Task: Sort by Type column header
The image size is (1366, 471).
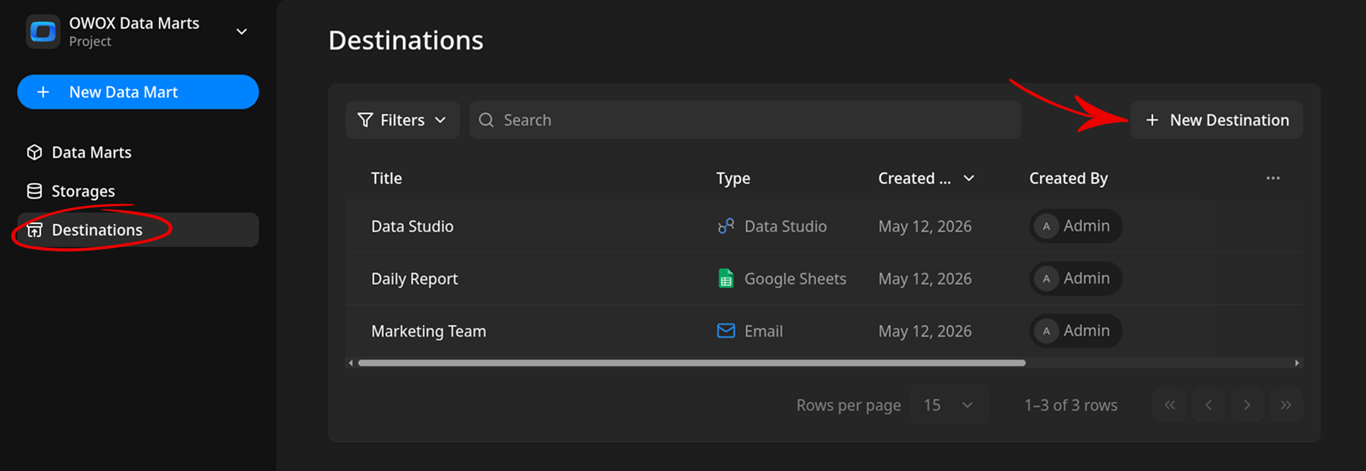Action: [x=733, y=178]
